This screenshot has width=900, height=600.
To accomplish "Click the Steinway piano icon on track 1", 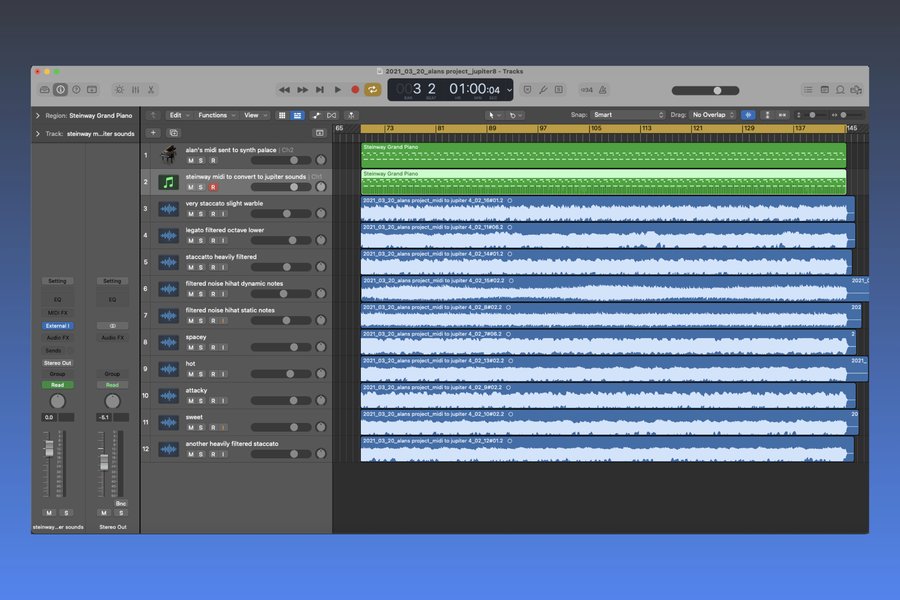I will pos(168,155).
